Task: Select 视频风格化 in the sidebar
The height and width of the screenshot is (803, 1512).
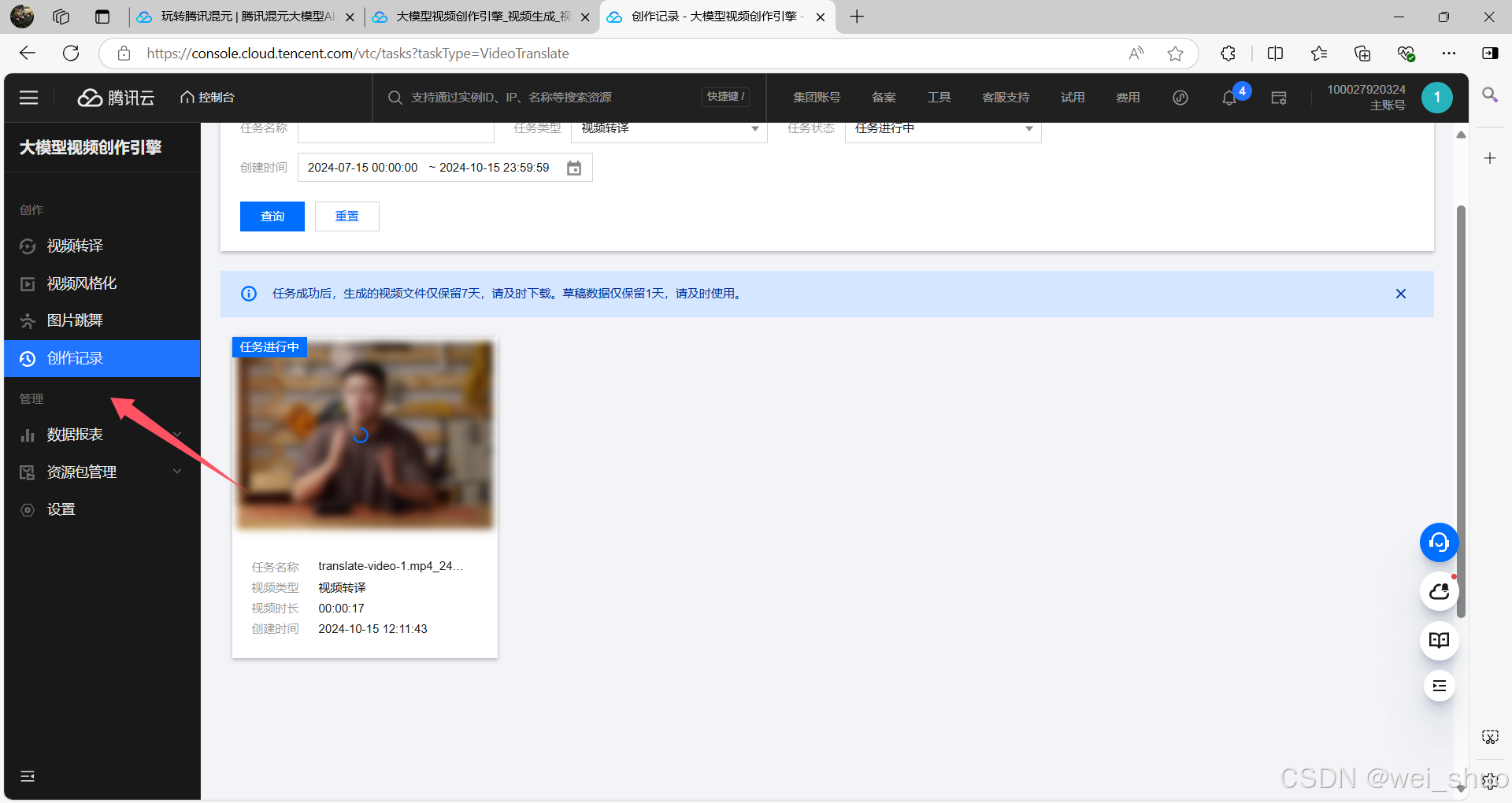Action: (82, 283)
